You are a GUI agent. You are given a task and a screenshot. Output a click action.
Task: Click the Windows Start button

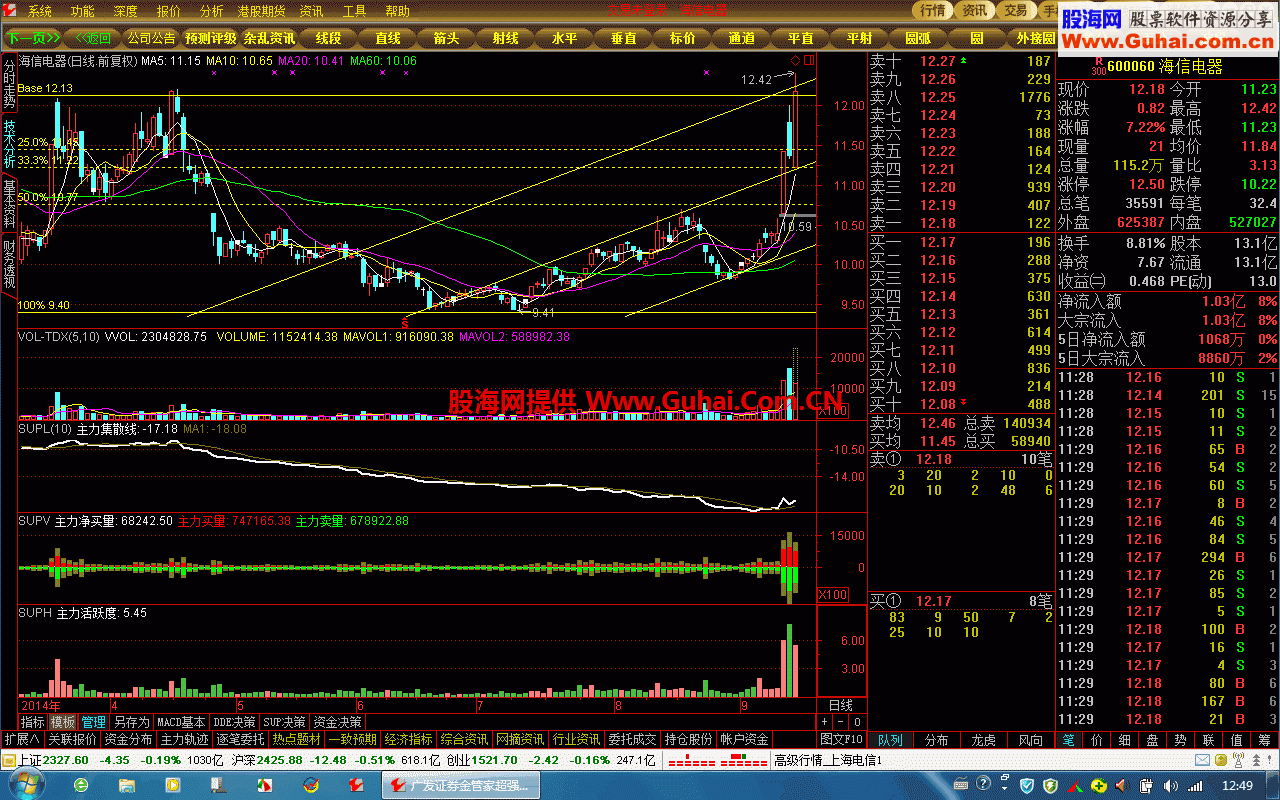coord(25,785)
